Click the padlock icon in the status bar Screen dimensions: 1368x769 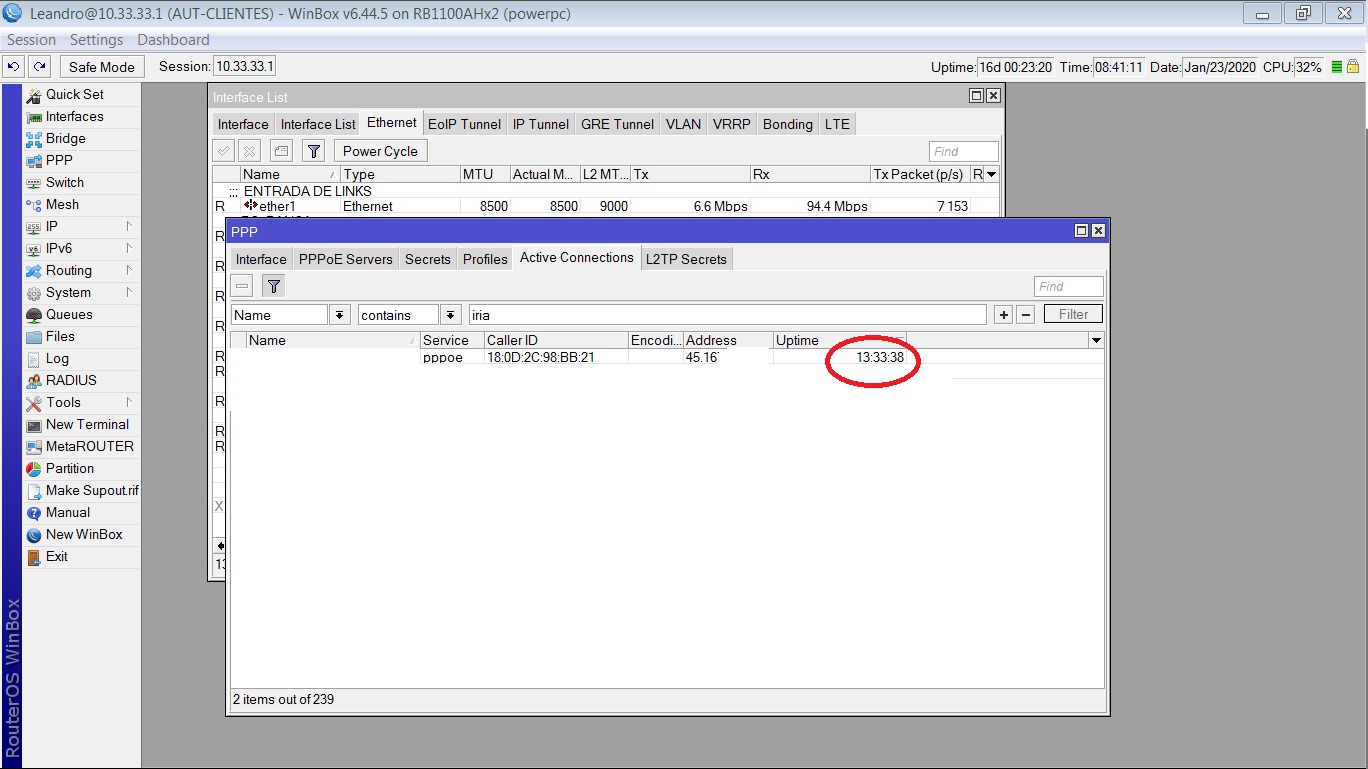click(x=1353, y=67)
